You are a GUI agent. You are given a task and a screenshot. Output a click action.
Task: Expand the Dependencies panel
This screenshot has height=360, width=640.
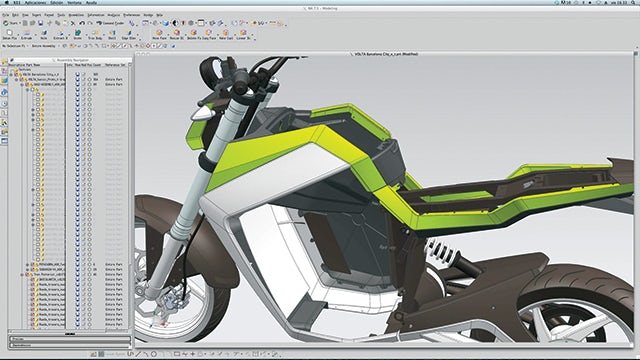[x=70, y=345]
